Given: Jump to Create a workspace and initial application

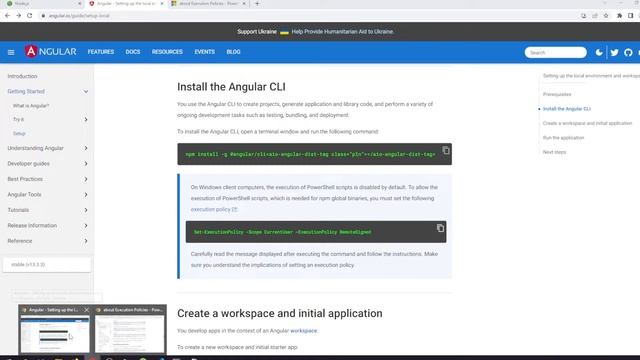Looking at the screenshot, I should (x=587, y=123).
